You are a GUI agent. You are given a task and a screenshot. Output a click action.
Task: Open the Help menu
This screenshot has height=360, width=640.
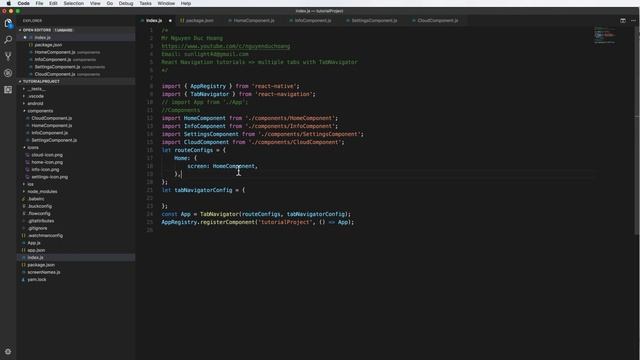coord(186,3)
